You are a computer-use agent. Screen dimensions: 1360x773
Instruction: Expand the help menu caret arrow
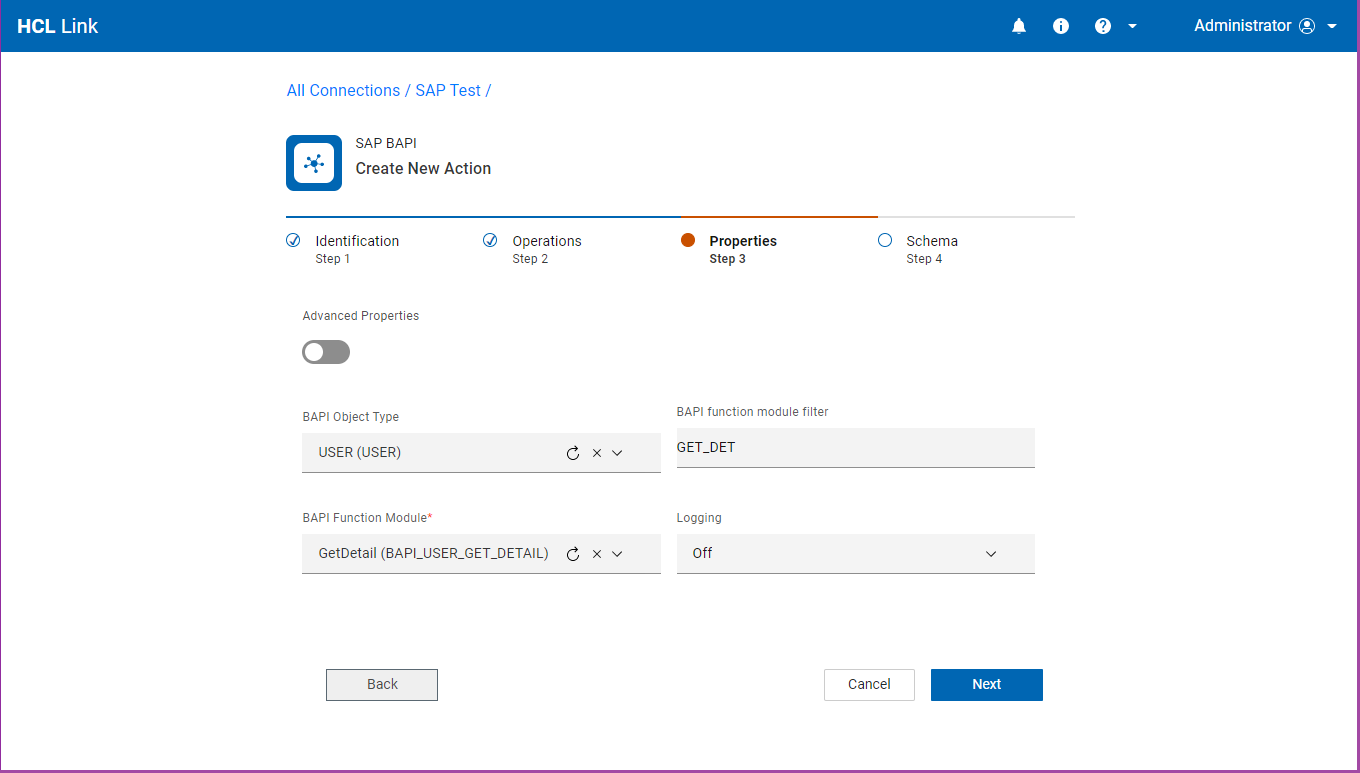(x=1132, y=26)
